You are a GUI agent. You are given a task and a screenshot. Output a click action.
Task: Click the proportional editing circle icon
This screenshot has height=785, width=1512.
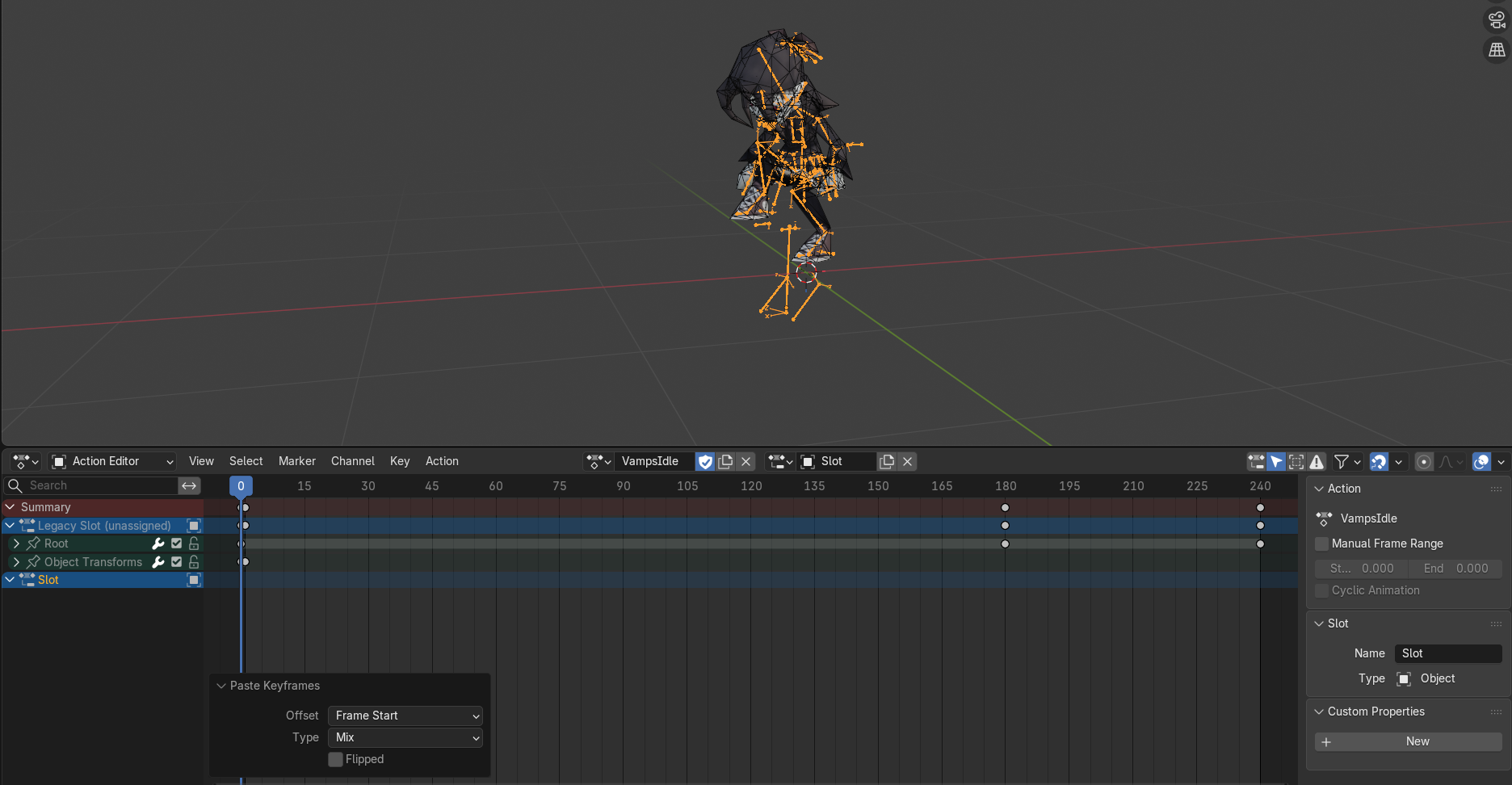(1424, 462)
